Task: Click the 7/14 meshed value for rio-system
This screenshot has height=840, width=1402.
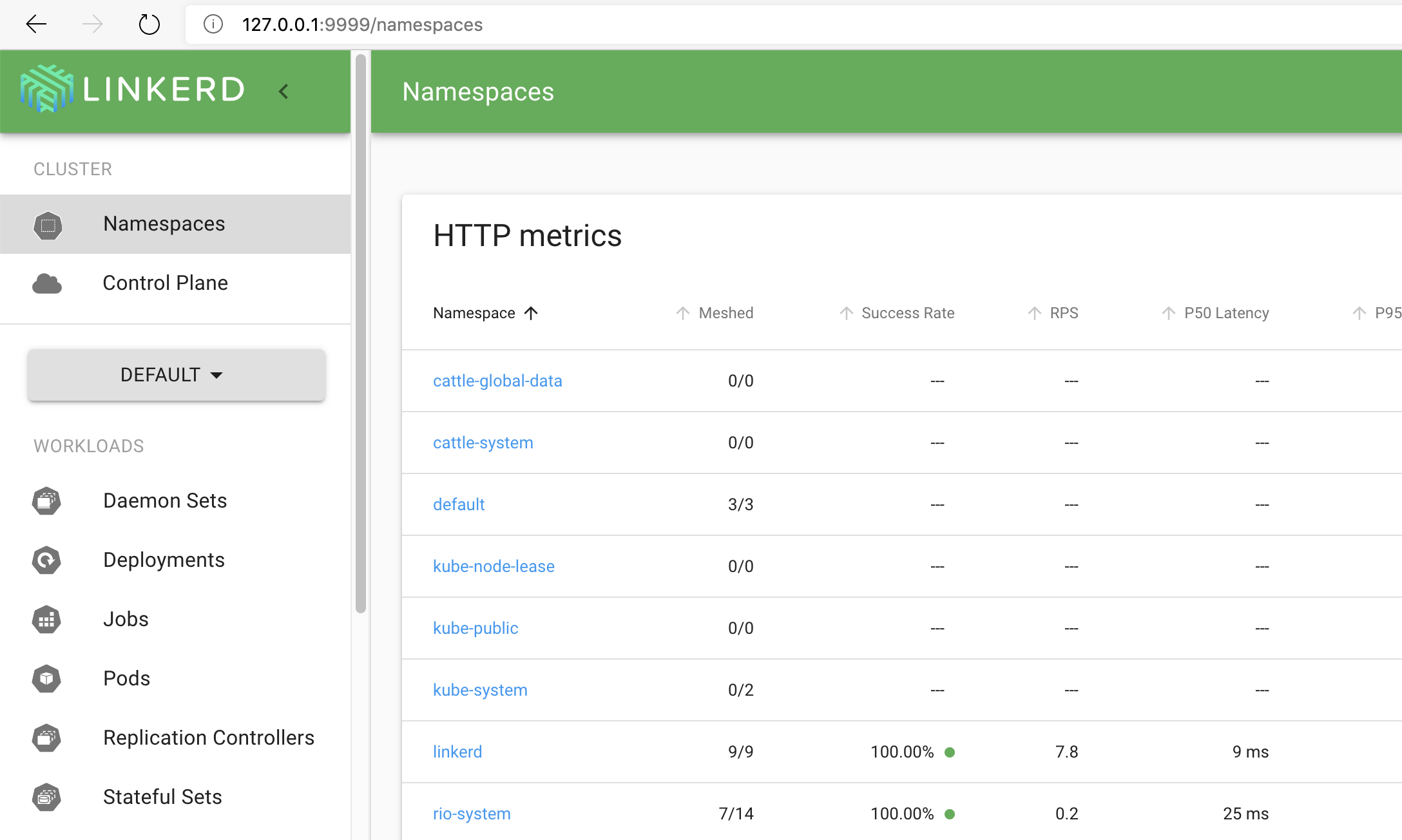Action: tap(736, 814)
